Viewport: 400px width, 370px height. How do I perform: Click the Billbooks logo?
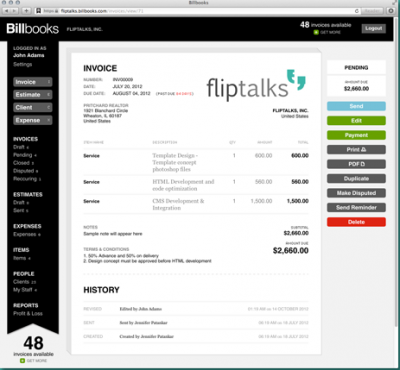pos(33,29)
